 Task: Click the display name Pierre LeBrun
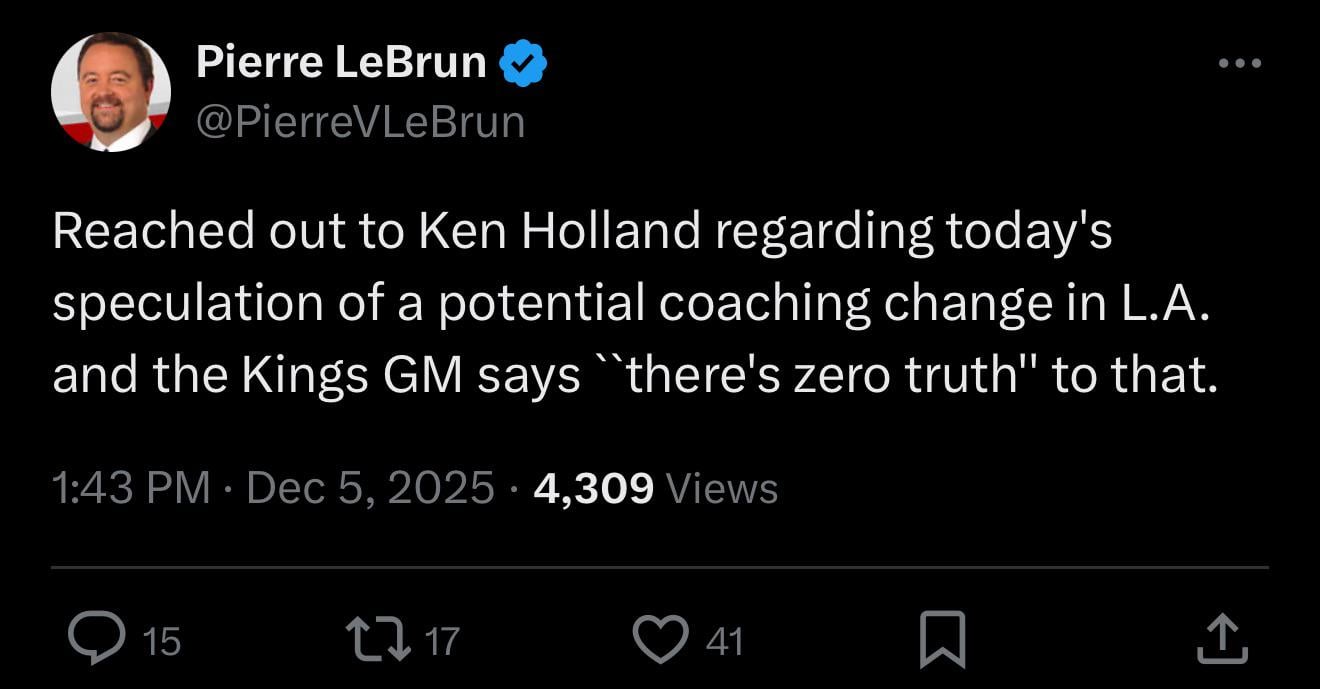[340, 60]
